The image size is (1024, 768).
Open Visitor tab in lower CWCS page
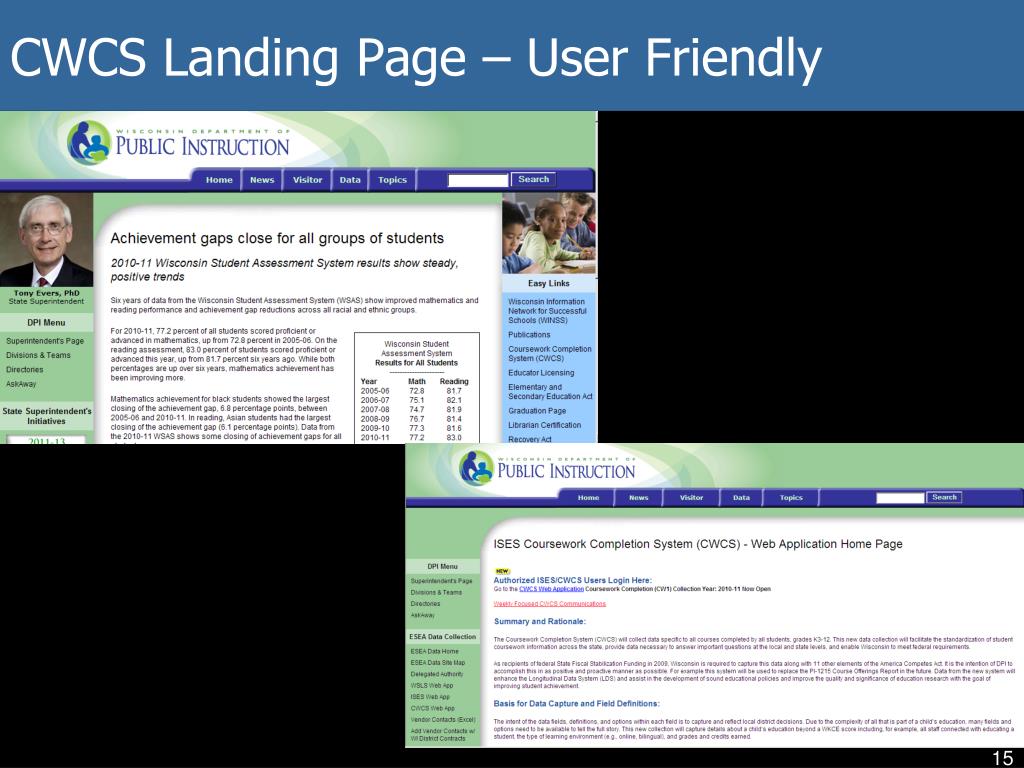pos(692,498)
